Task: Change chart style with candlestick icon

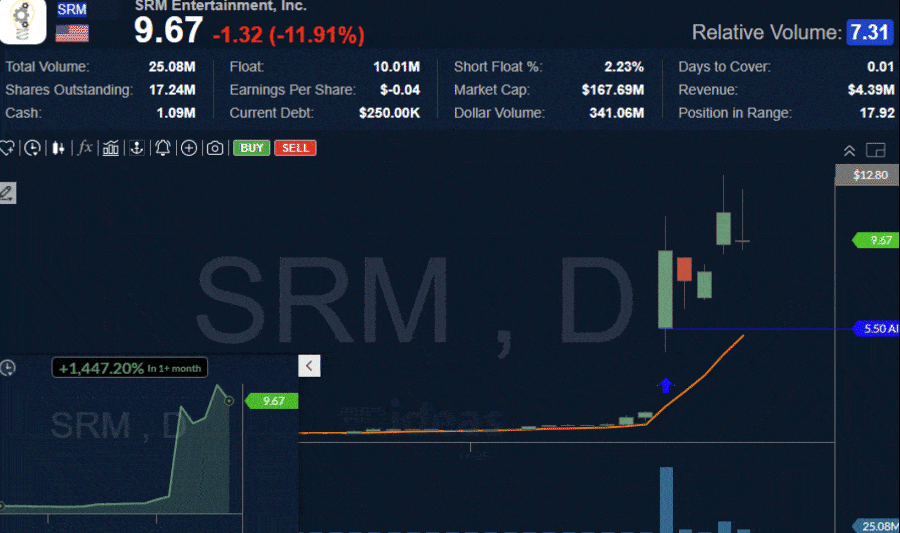Action: point(58,149)
